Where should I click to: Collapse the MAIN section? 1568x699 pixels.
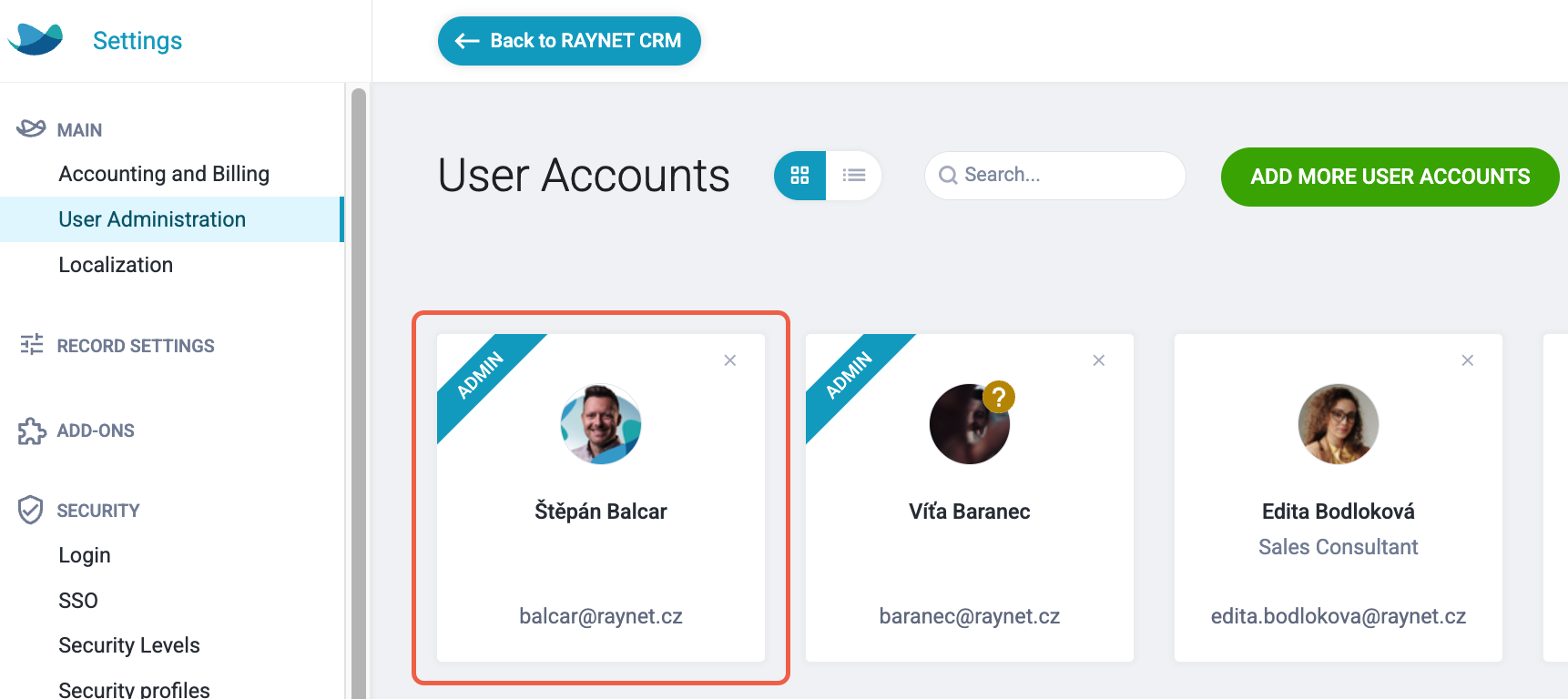click(79, 130)
